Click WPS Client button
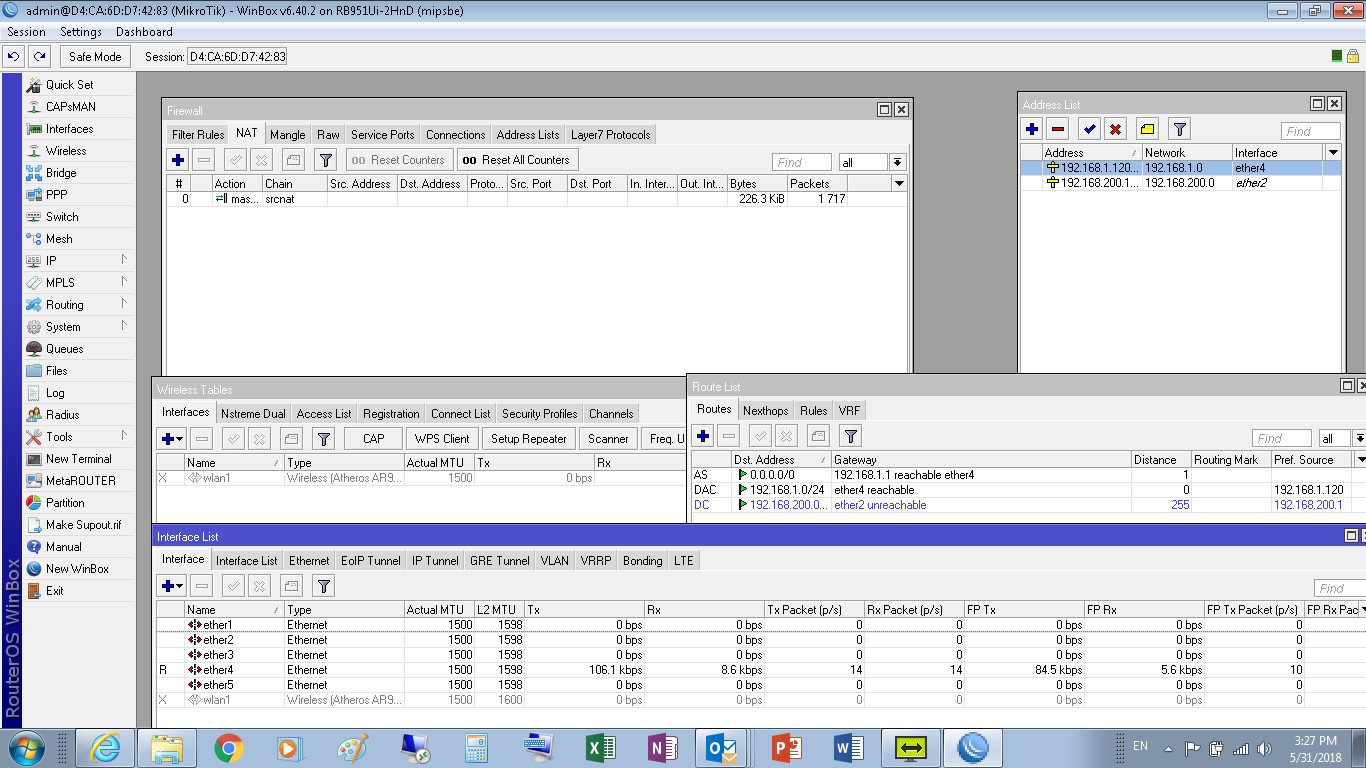Screen dimensions: 1366x768 point(442,439)
